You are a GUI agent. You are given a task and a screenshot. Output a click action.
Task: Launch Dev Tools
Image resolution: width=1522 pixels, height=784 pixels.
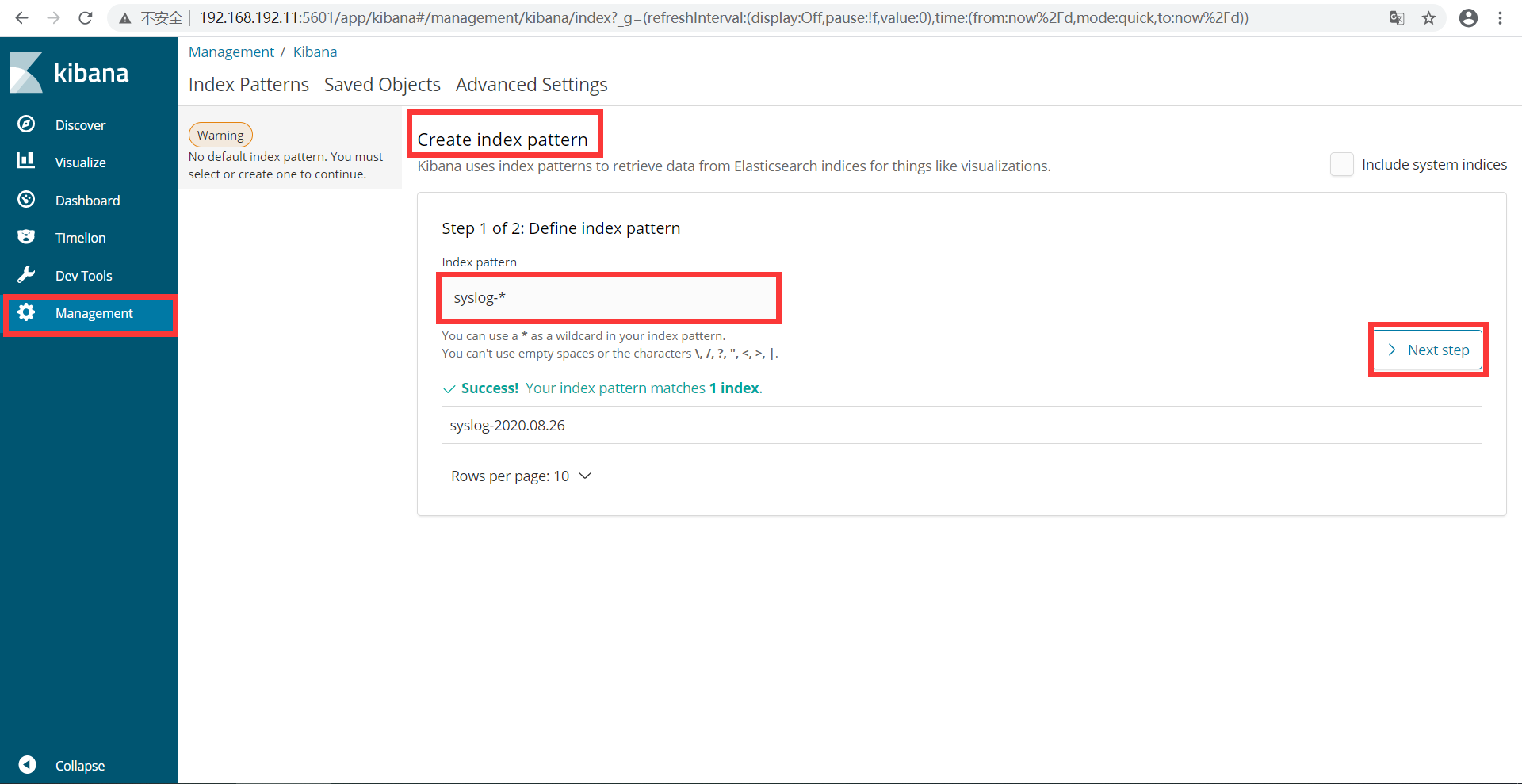(x=82, y=275)
